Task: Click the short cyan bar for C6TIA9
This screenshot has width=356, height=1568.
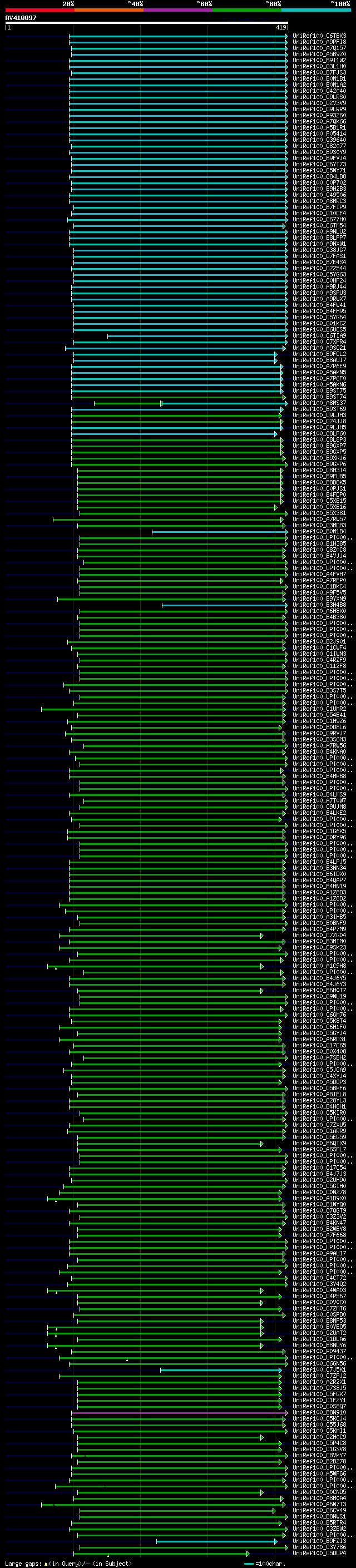Action: pyautogui.click(x=198, y=336)
